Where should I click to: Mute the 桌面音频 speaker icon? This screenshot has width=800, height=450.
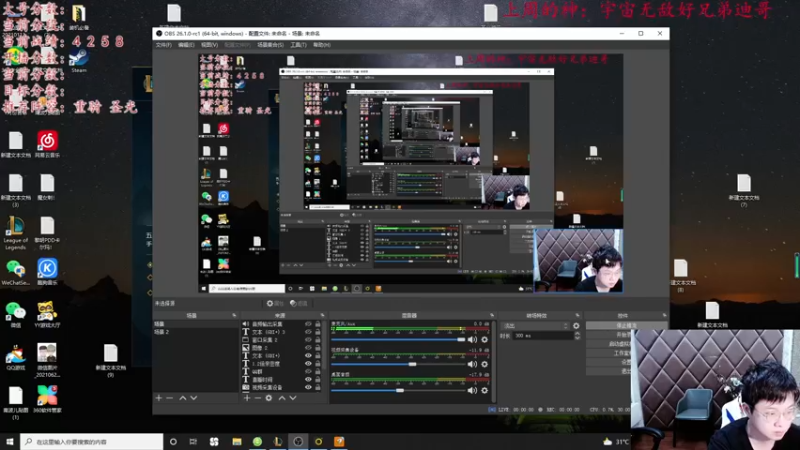[x=472, y=390]
